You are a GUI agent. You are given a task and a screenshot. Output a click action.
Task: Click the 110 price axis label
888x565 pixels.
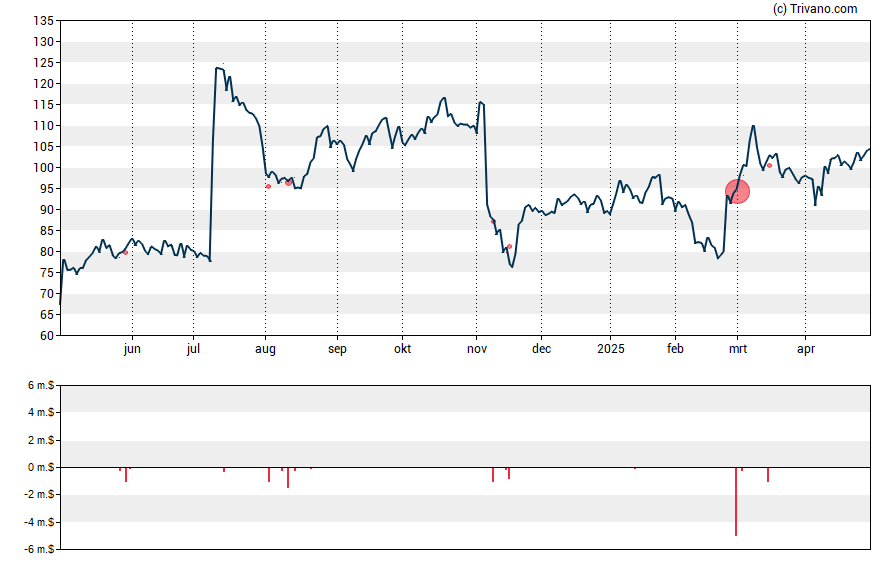pyautogui.click(x=44, y=126)
